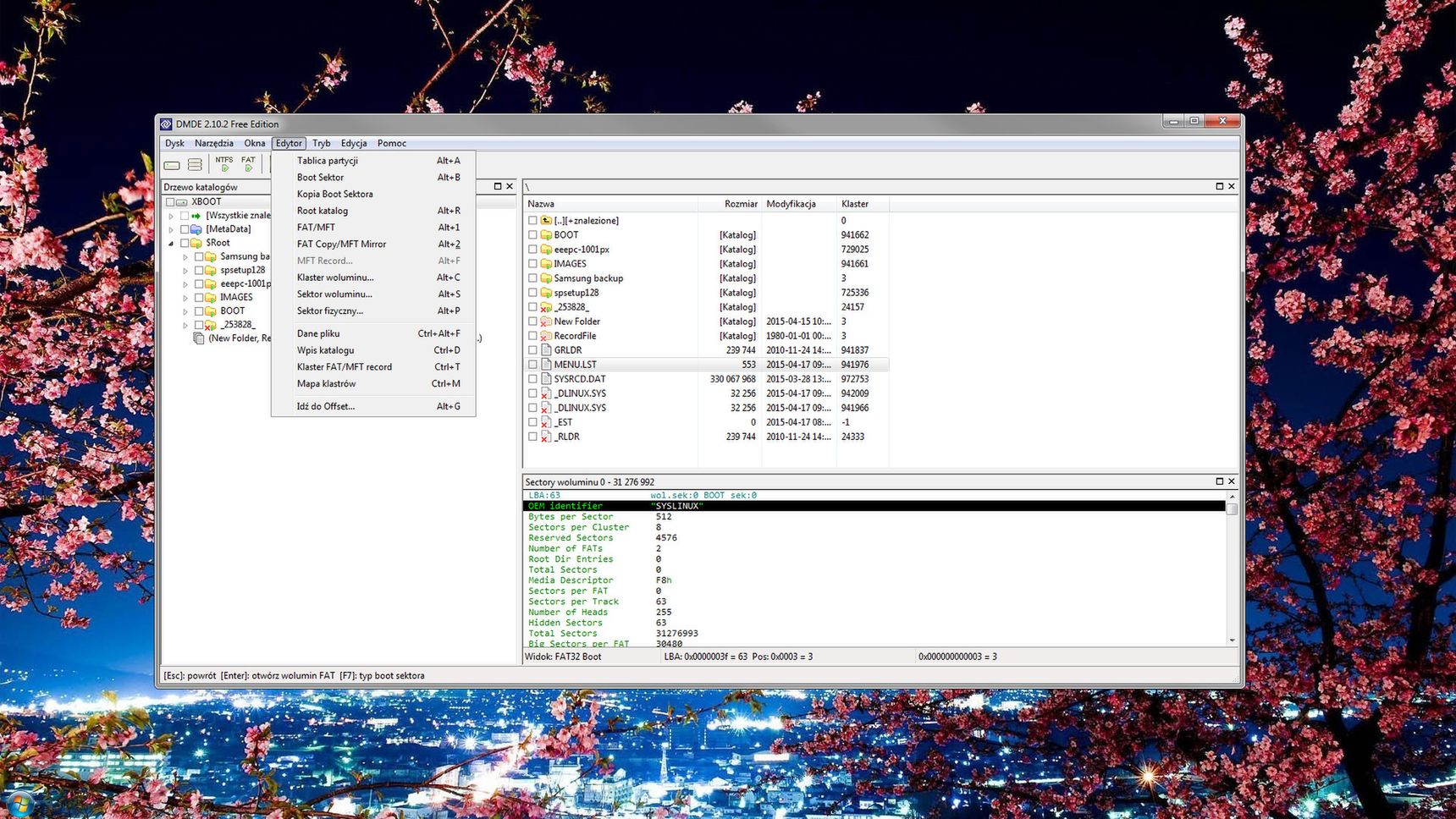Click the NTFS search toolbar icon

(224, 164)
